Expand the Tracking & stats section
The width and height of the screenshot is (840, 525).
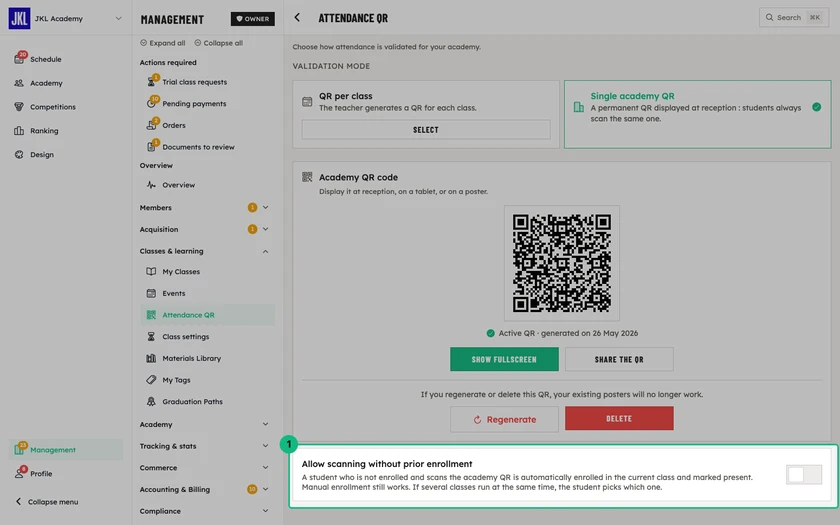point(265,446)
